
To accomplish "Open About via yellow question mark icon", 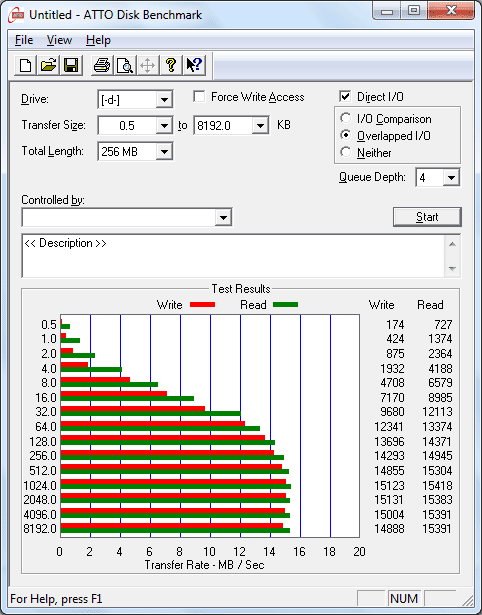I will [170, 65].
